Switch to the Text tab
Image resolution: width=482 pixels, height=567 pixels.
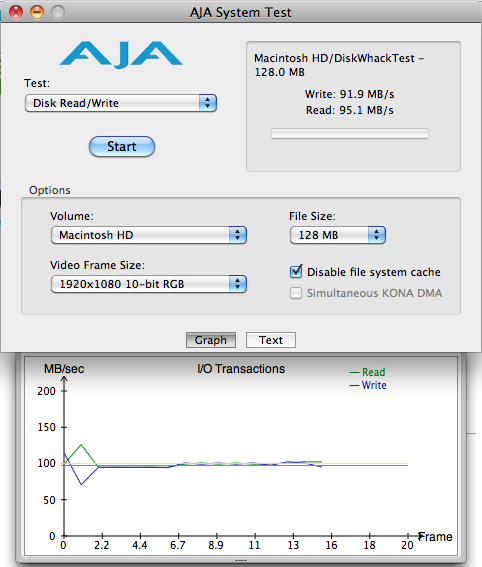tap(271, 340)
